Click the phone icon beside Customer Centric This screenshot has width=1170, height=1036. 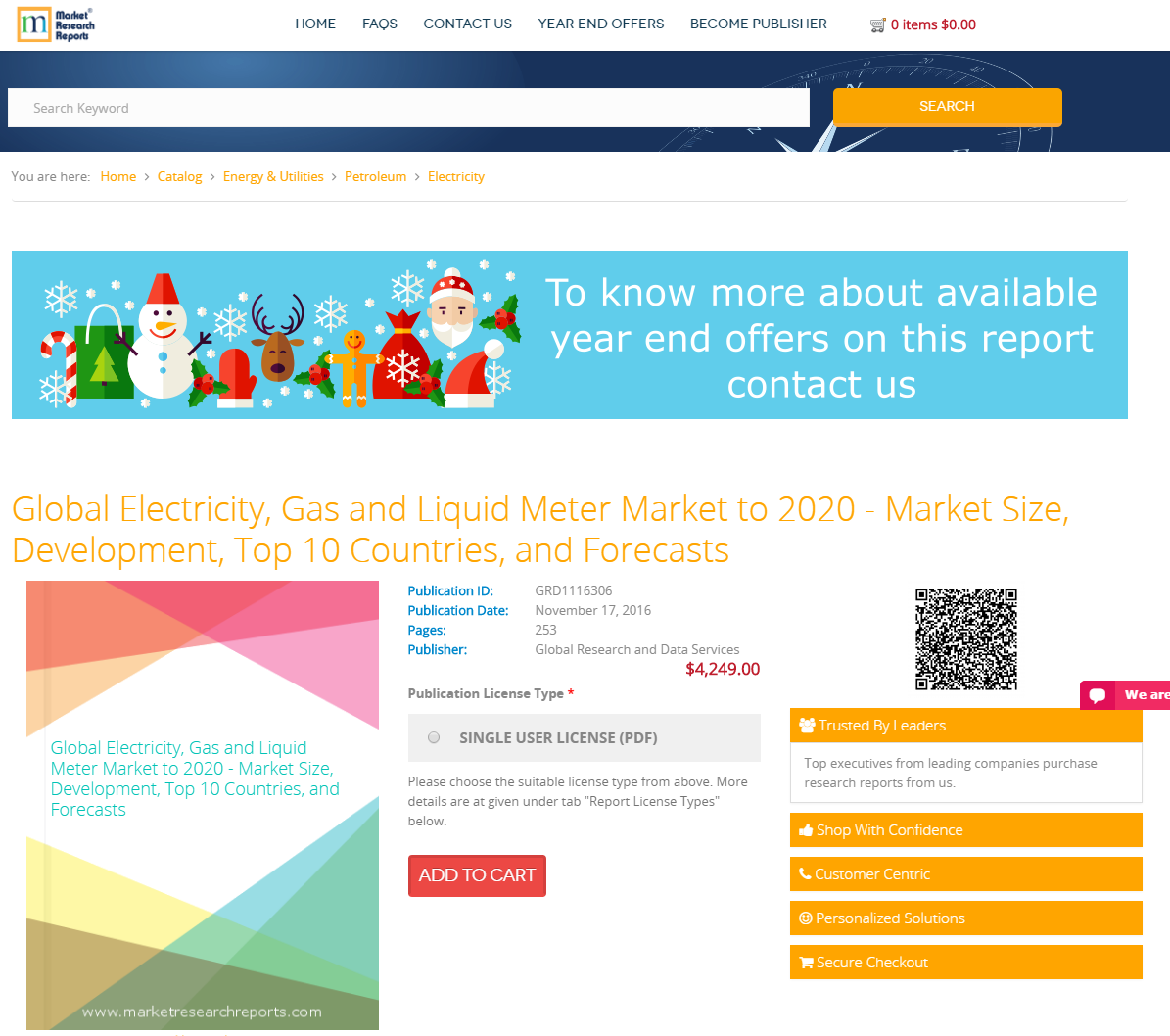click(805, 874)
